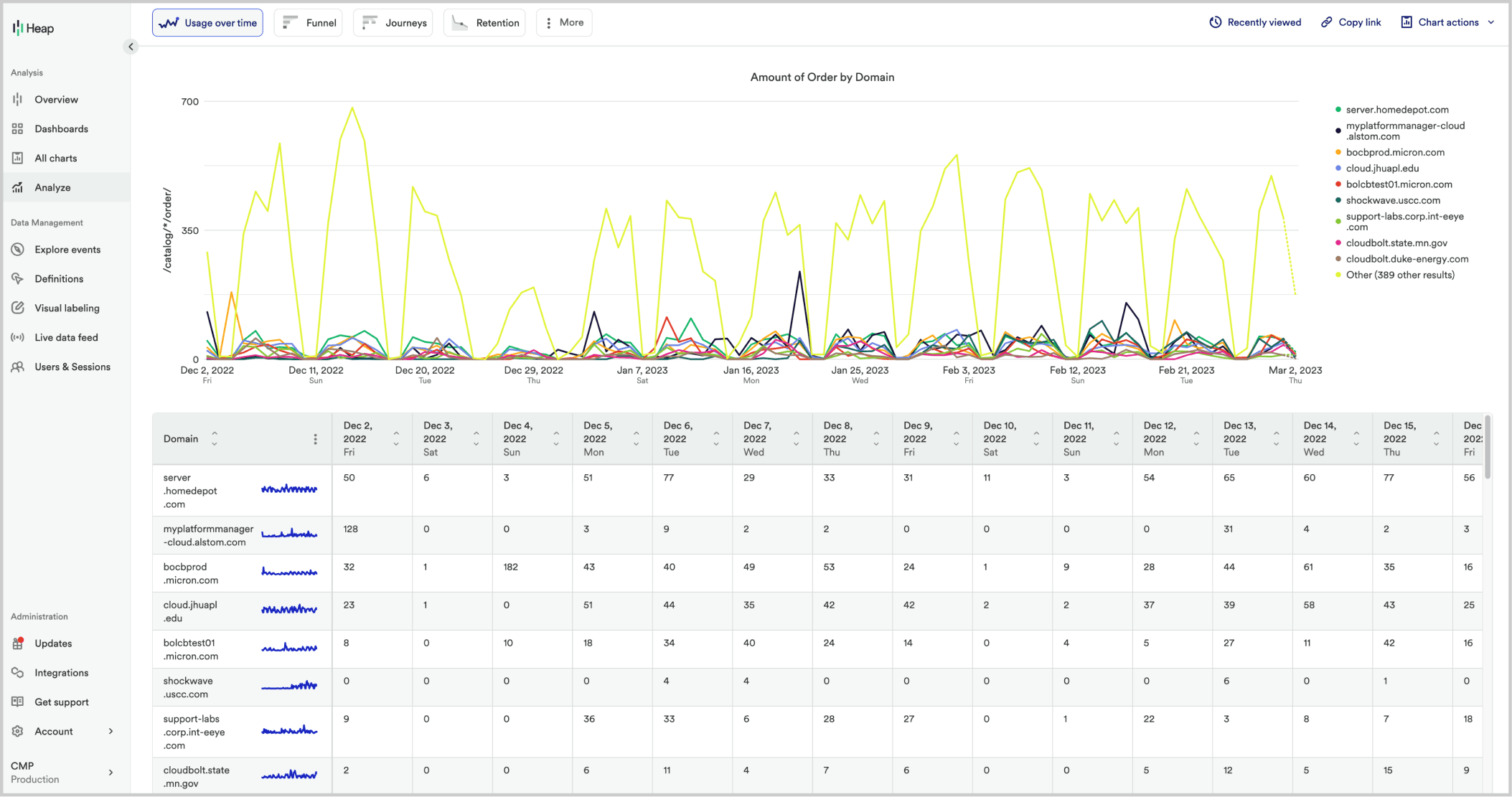This screenshot has width=1512, height=797.
Task: Open Definitions in Data Management
Action: pos(57,278)
